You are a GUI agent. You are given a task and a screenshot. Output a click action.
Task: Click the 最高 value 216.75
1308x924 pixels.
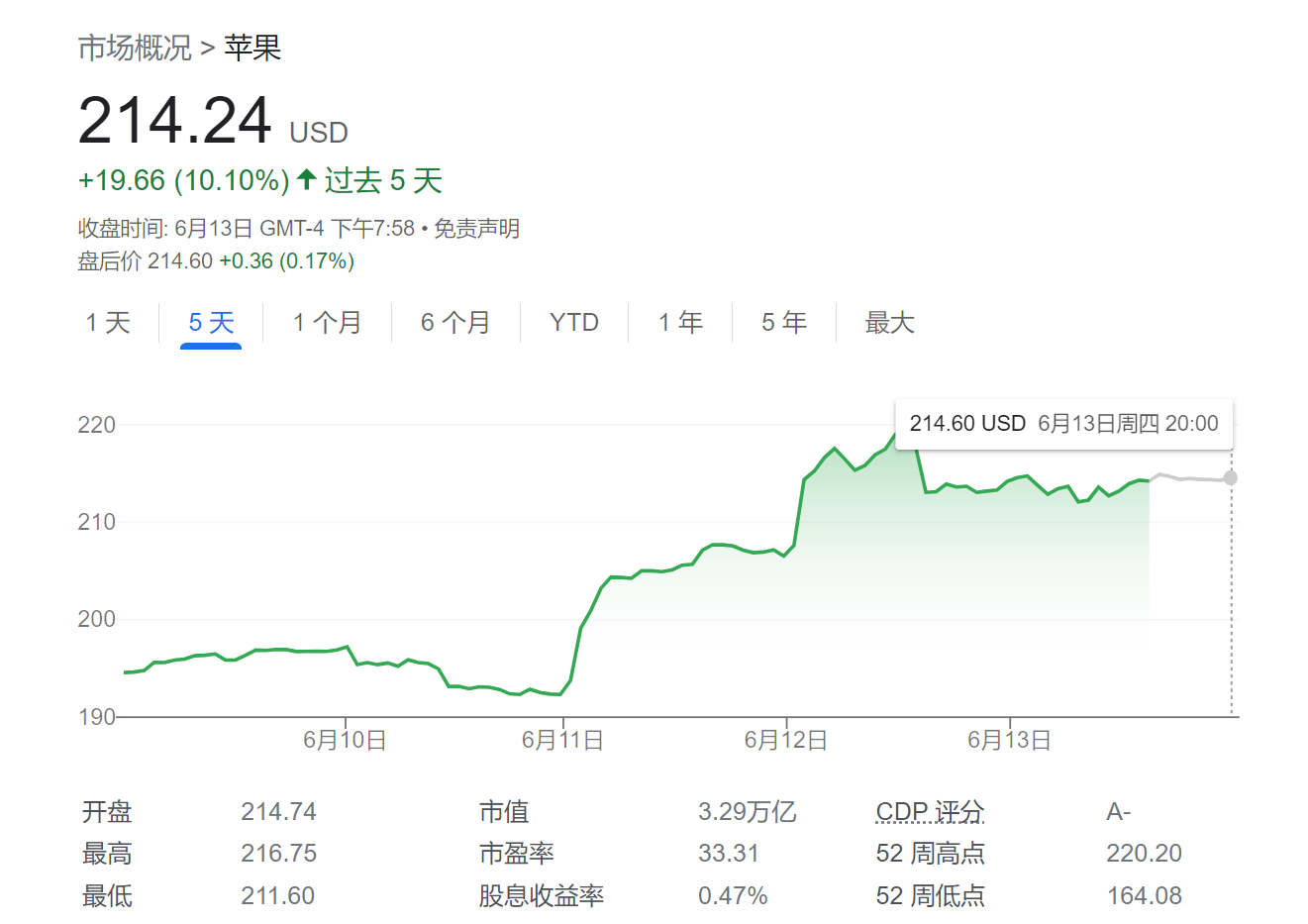tap(278, 854)
